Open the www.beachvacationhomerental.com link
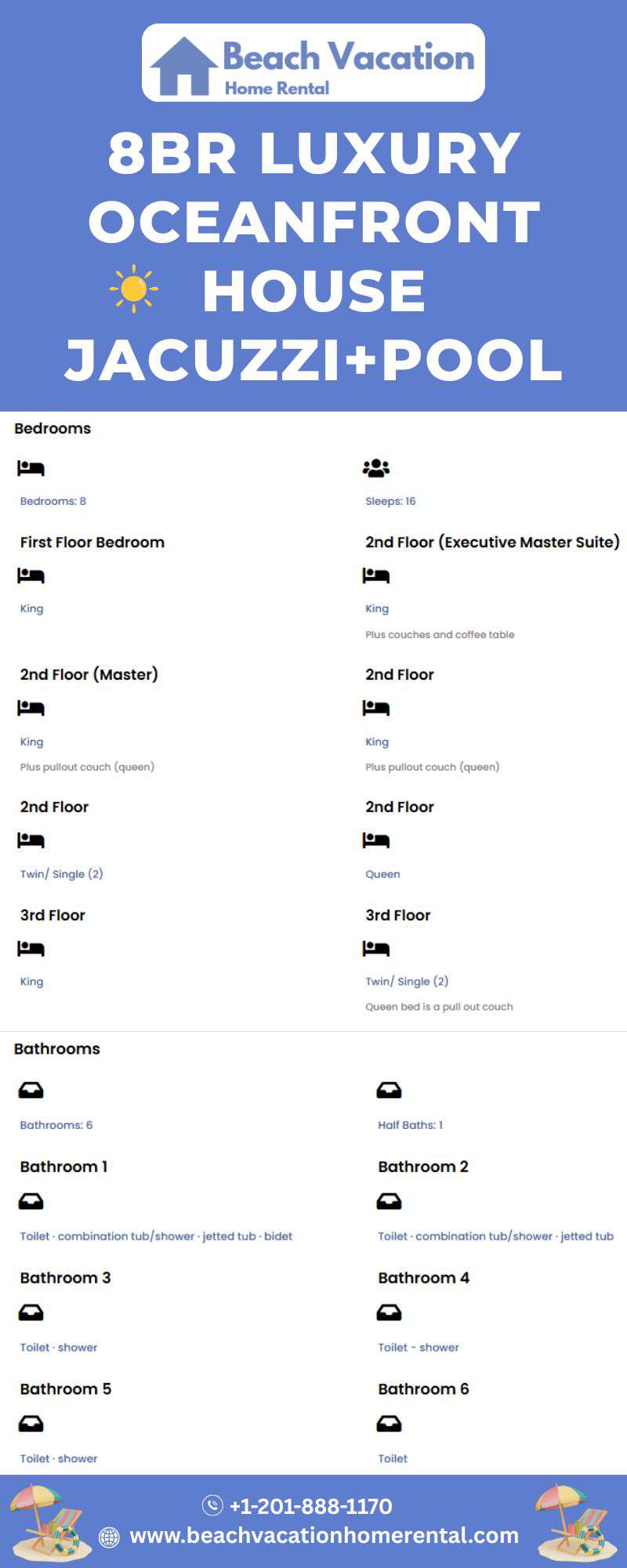 click(324, 1535)
